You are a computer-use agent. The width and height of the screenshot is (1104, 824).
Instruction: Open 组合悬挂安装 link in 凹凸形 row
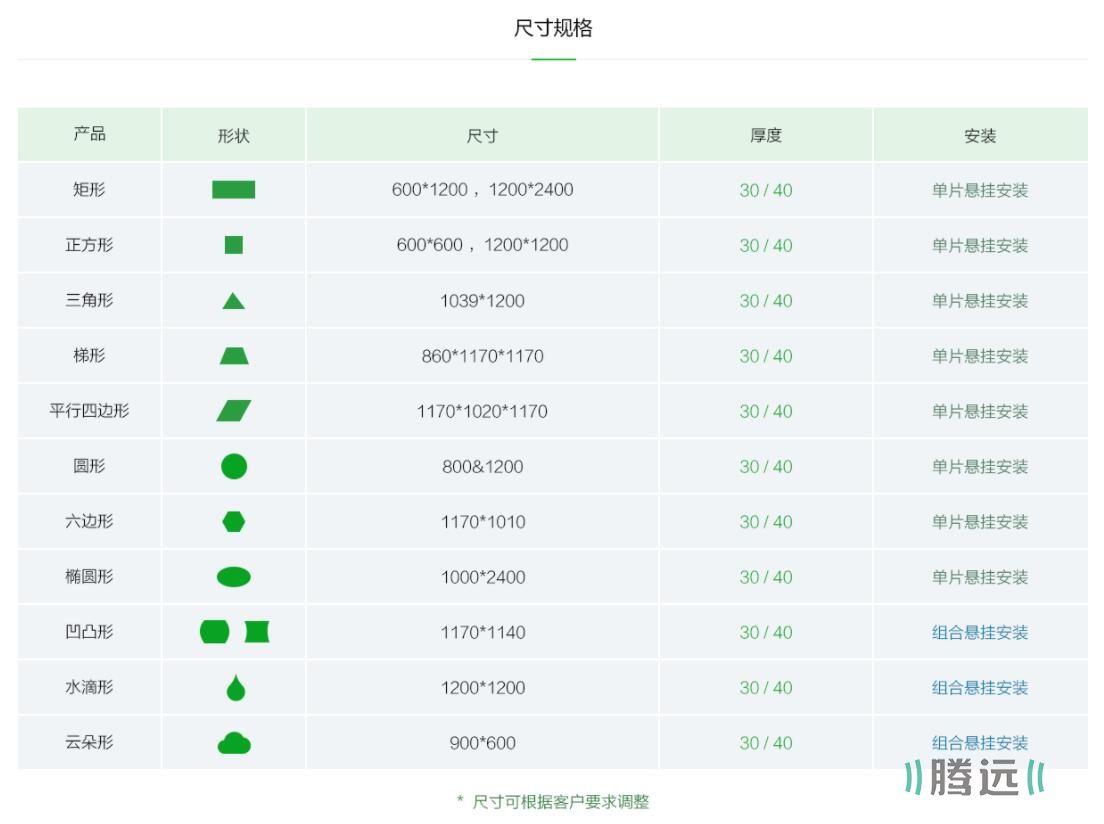979,632
